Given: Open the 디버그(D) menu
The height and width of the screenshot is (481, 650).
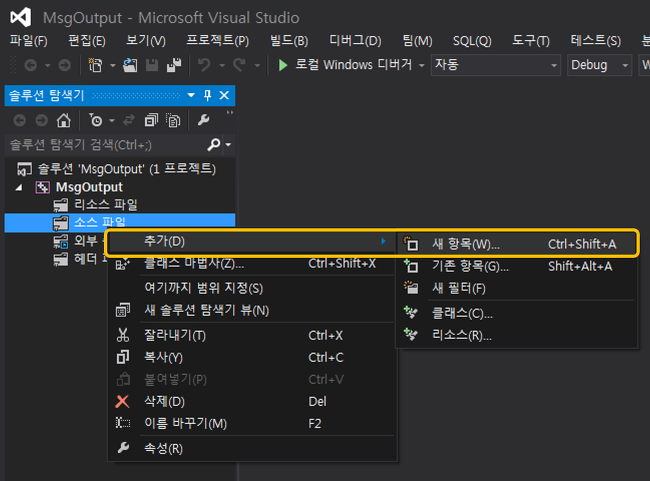Looking at the screenshot, I should (x=355, y=41).
